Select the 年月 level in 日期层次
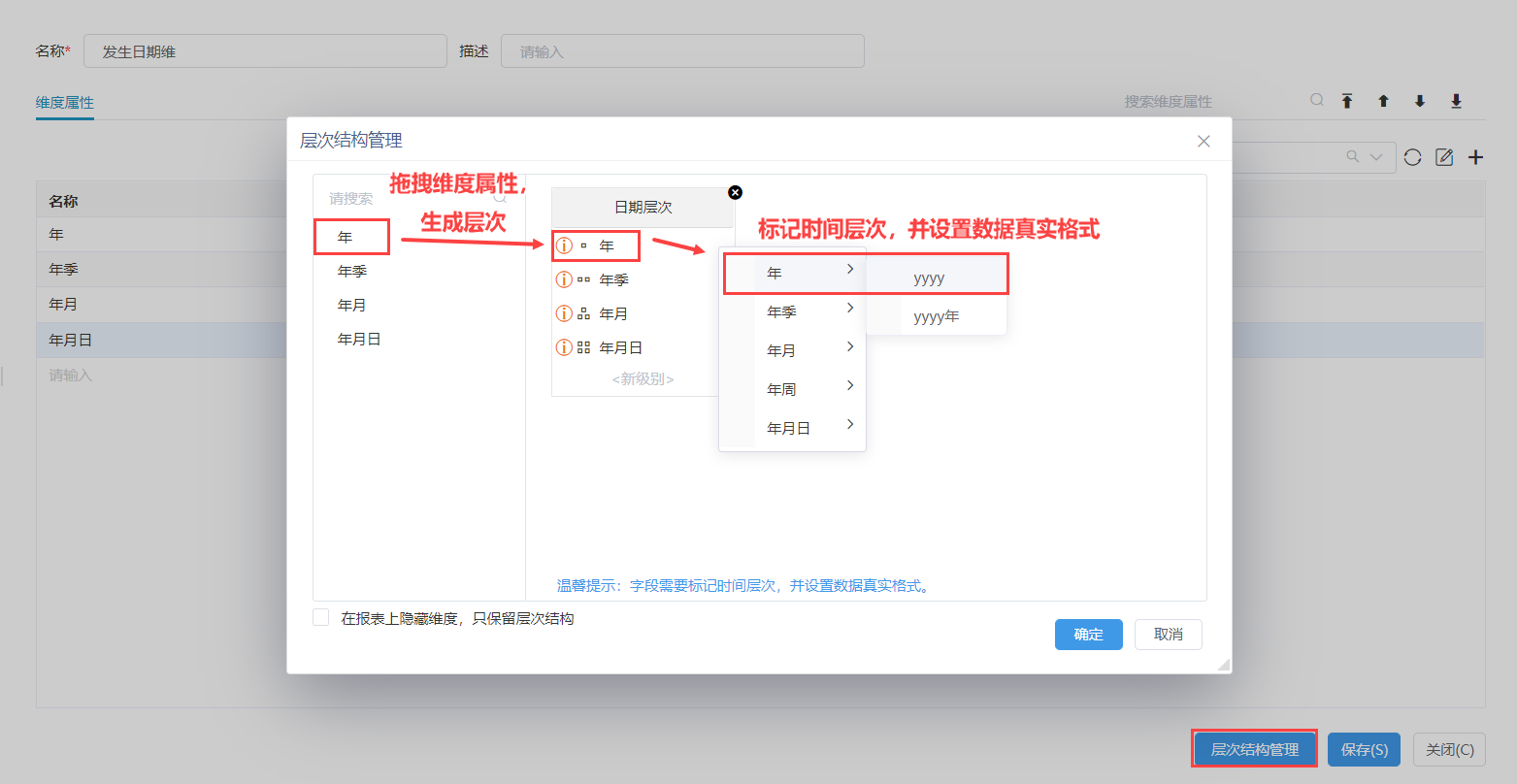Image resolution: width=1517 pixels, height=784 pixels. coord(613,313)
